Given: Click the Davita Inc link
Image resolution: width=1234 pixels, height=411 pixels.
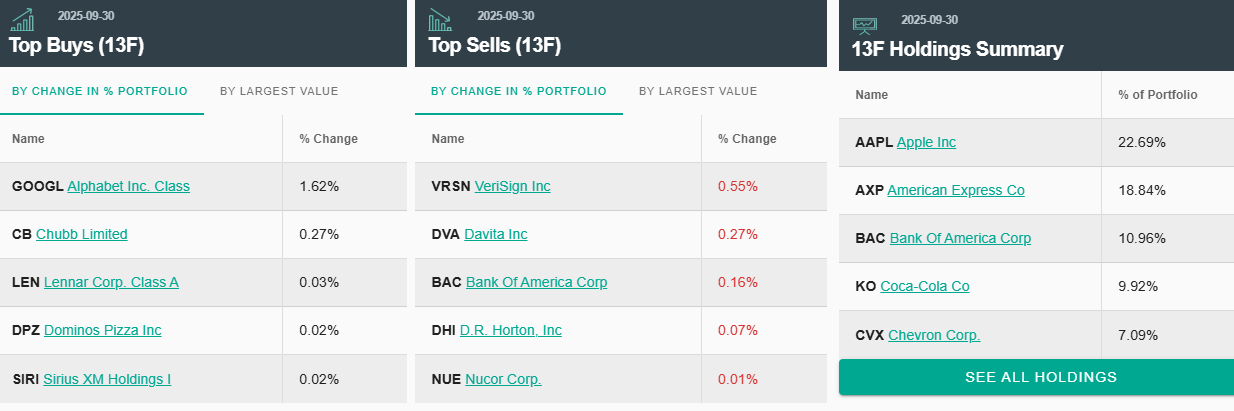Looking at the screenshot, I should click(496, 234).
